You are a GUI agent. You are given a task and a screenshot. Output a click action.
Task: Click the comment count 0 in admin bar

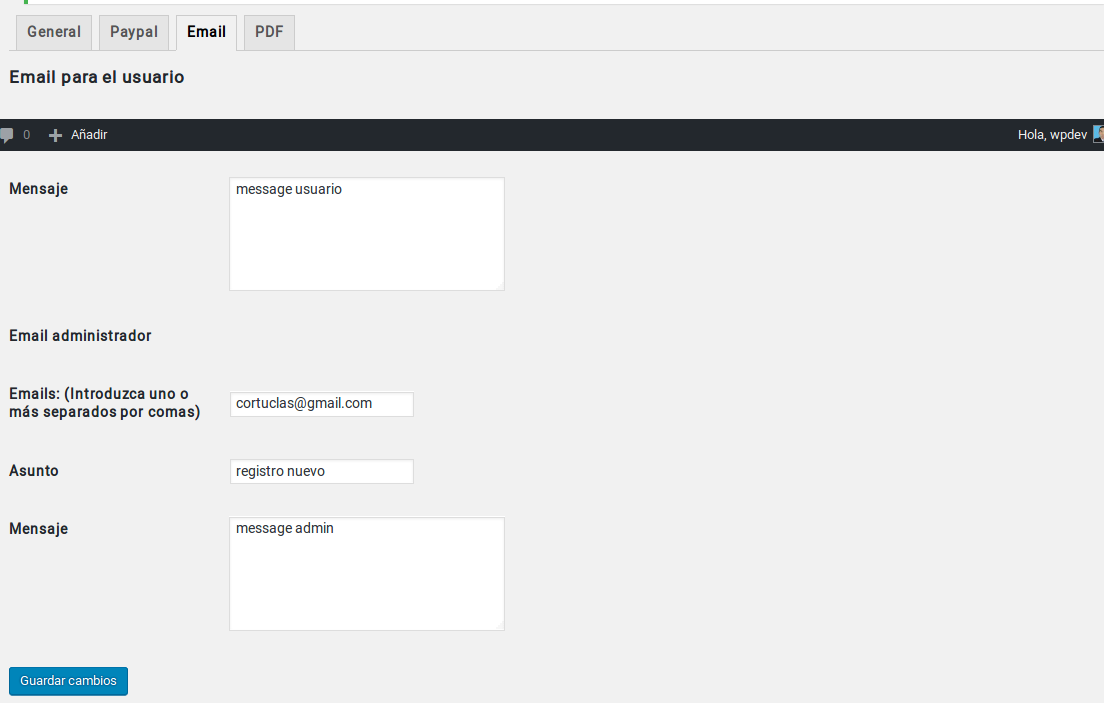[27, 135]
